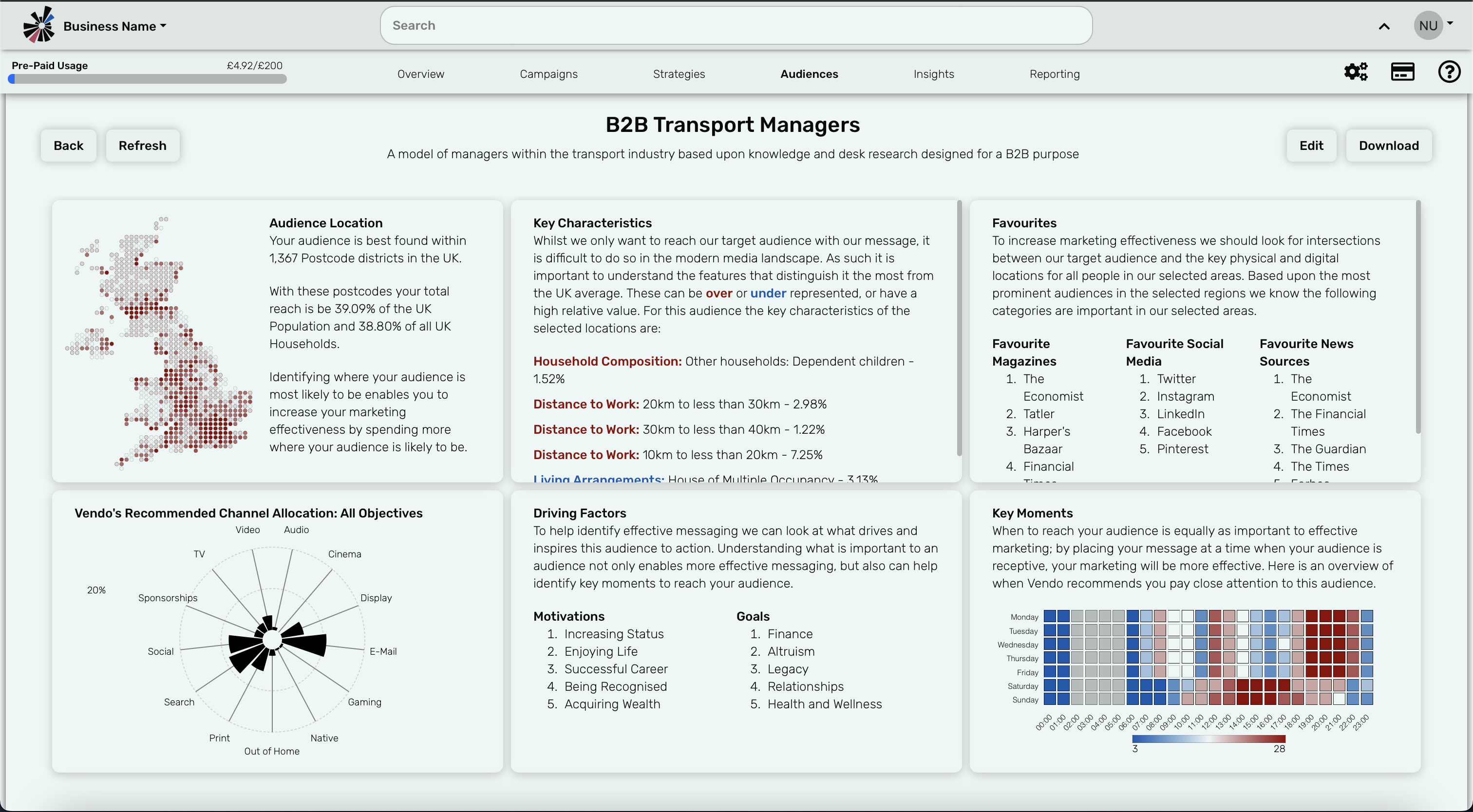Click the B2B Transport Managers title
The image size is (1473, 812).
733,125
